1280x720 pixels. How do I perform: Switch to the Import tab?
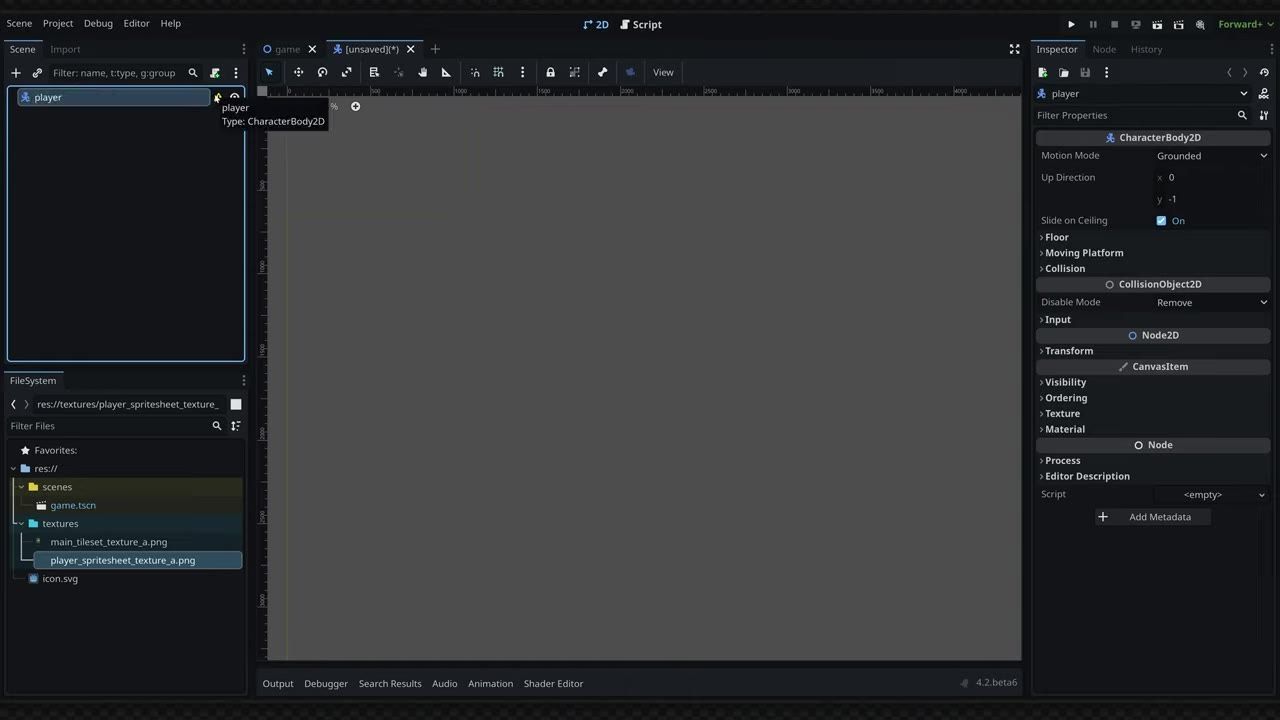[65, 49]
